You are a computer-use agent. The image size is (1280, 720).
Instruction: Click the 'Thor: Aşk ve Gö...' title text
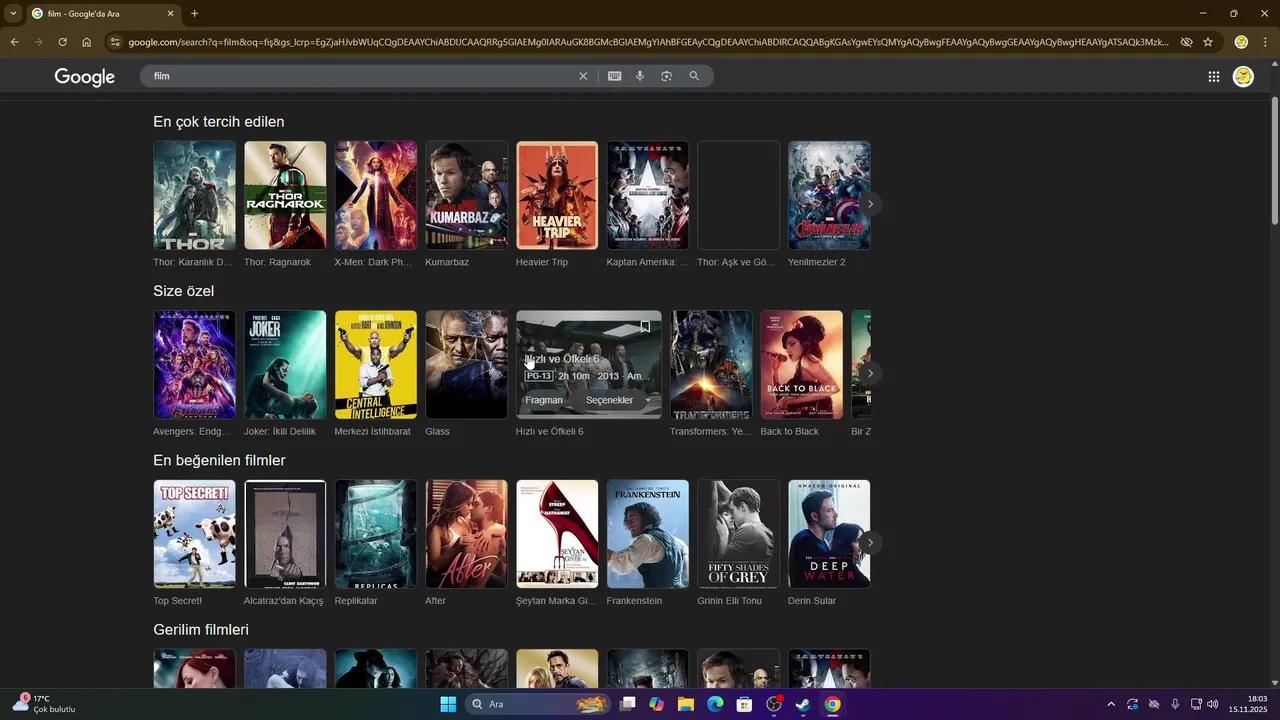(736, 262)
